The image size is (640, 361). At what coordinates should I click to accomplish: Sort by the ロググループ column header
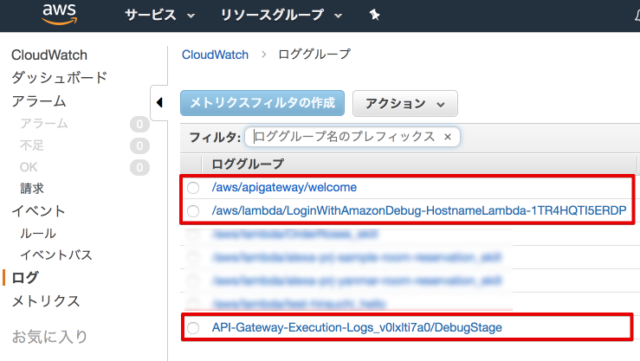click(x=247, y=164)
